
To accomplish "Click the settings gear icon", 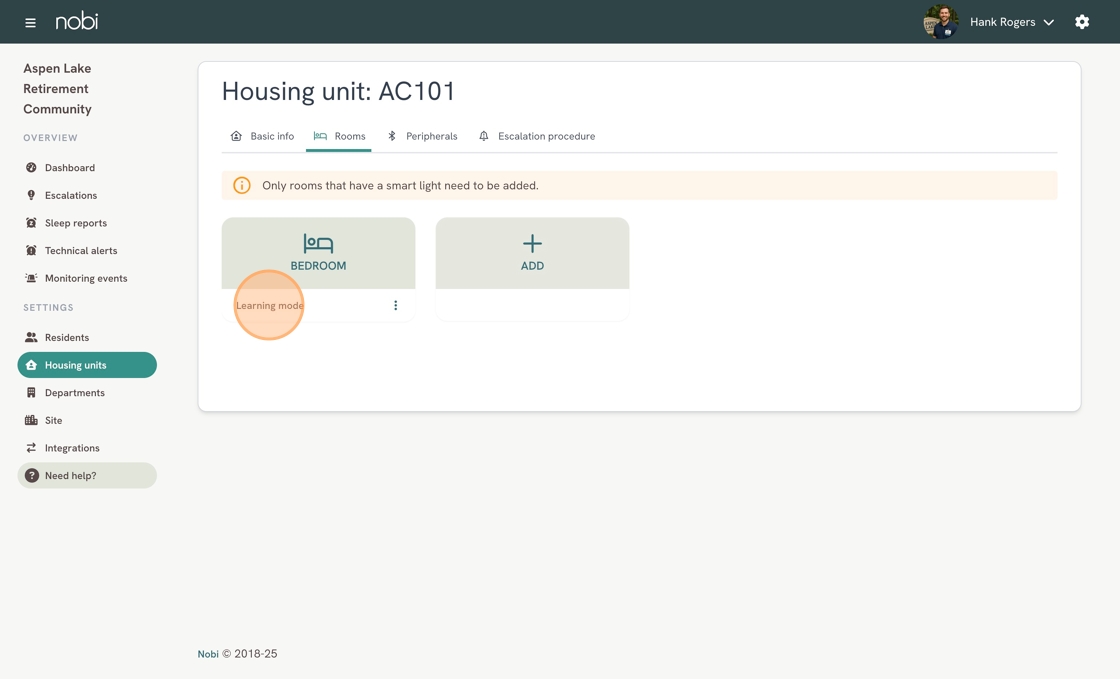I will (x=1082, y=22).
